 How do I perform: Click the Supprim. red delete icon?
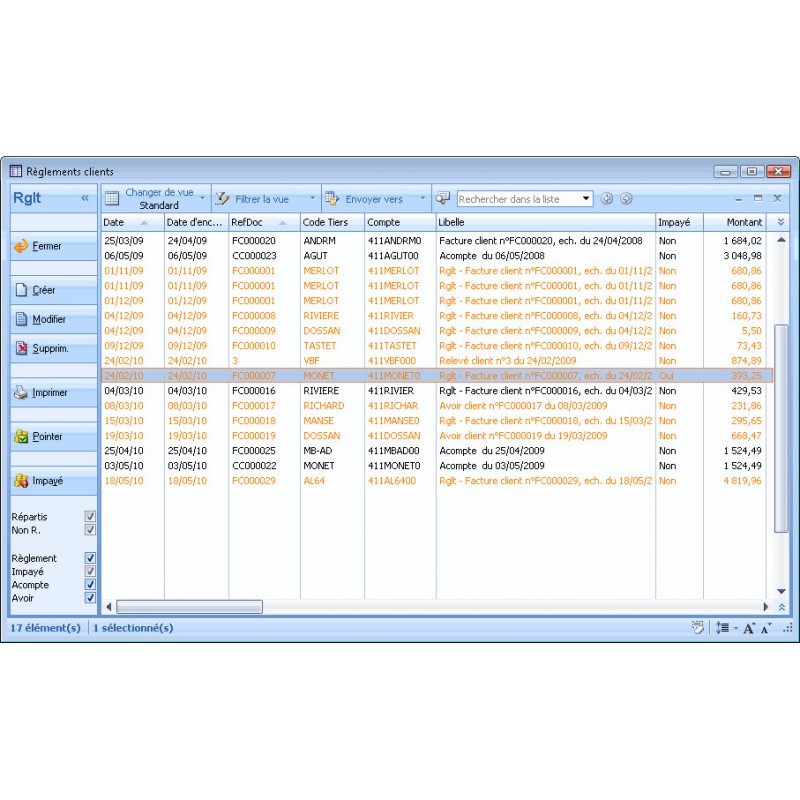(x=21, y=348)
